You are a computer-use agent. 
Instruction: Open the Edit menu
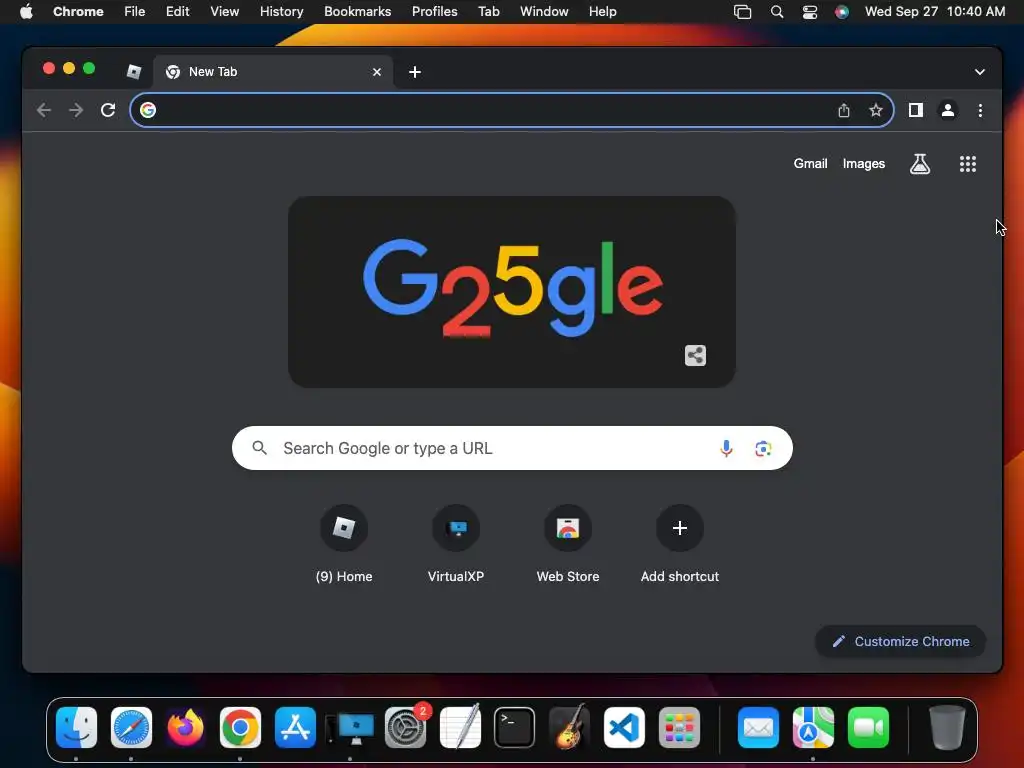tap(177, 12)
